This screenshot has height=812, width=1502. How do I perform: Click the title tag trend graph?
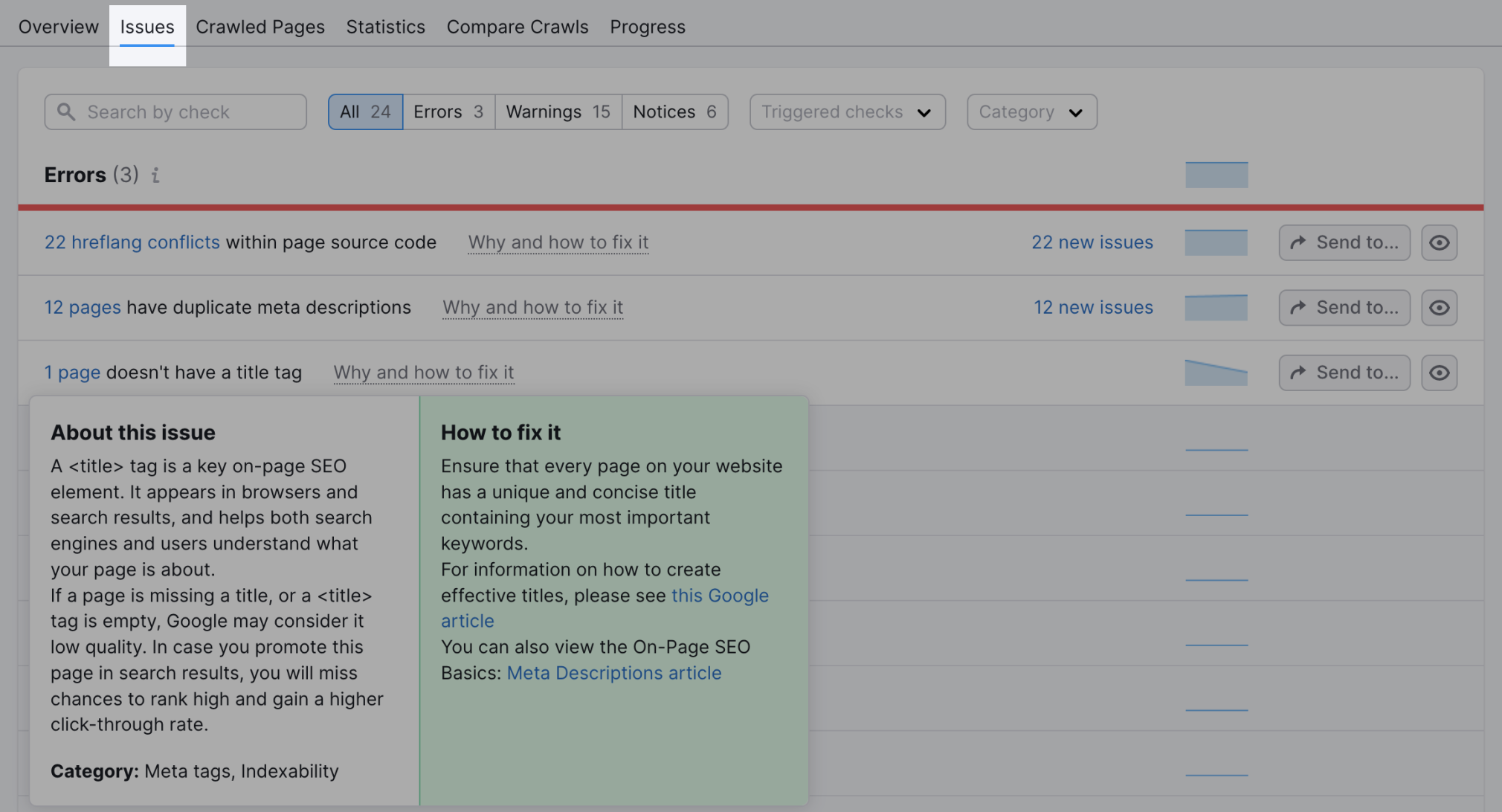point(1216,373)
